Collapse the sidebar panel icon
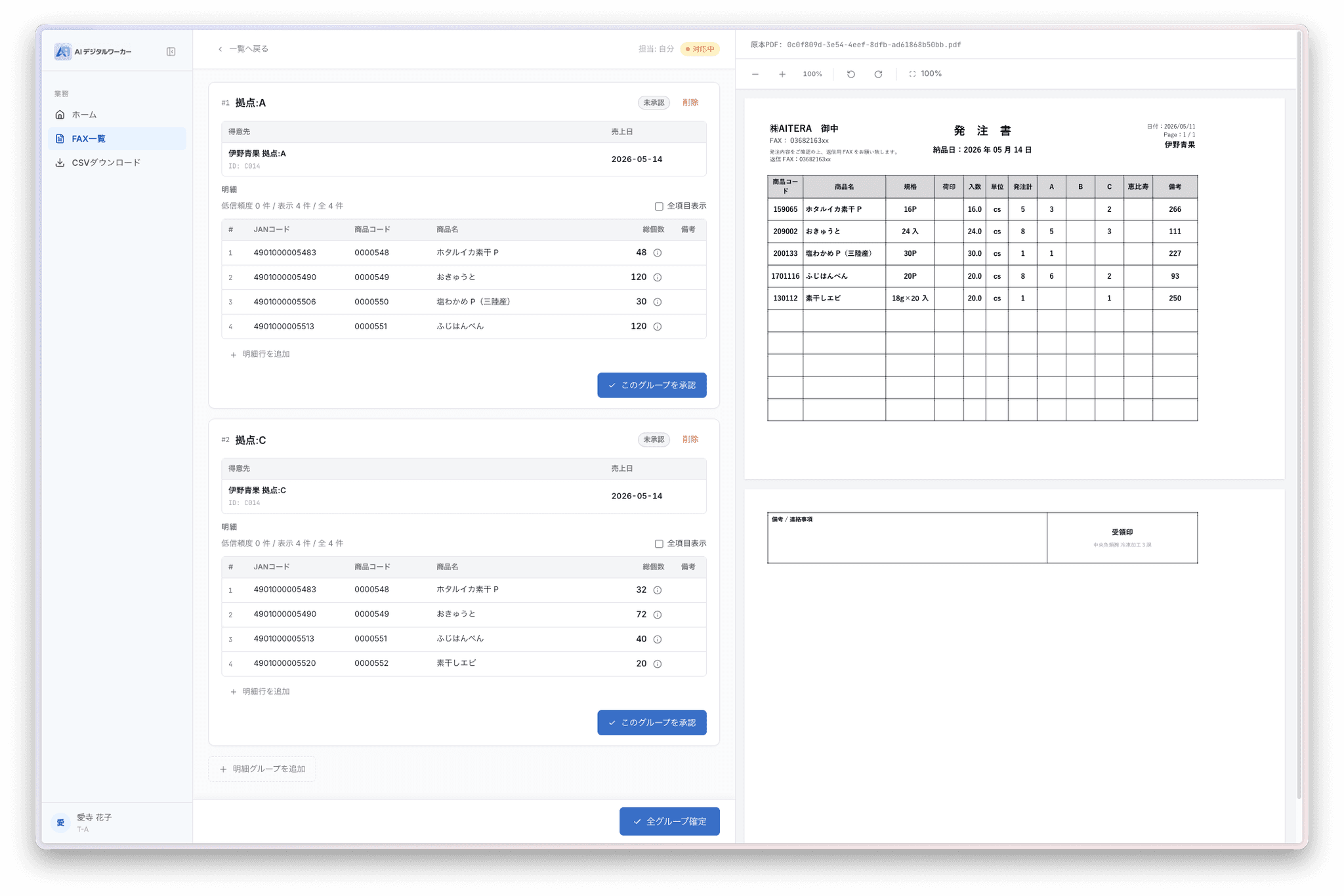1344x896 pixels. coord(171,52)
